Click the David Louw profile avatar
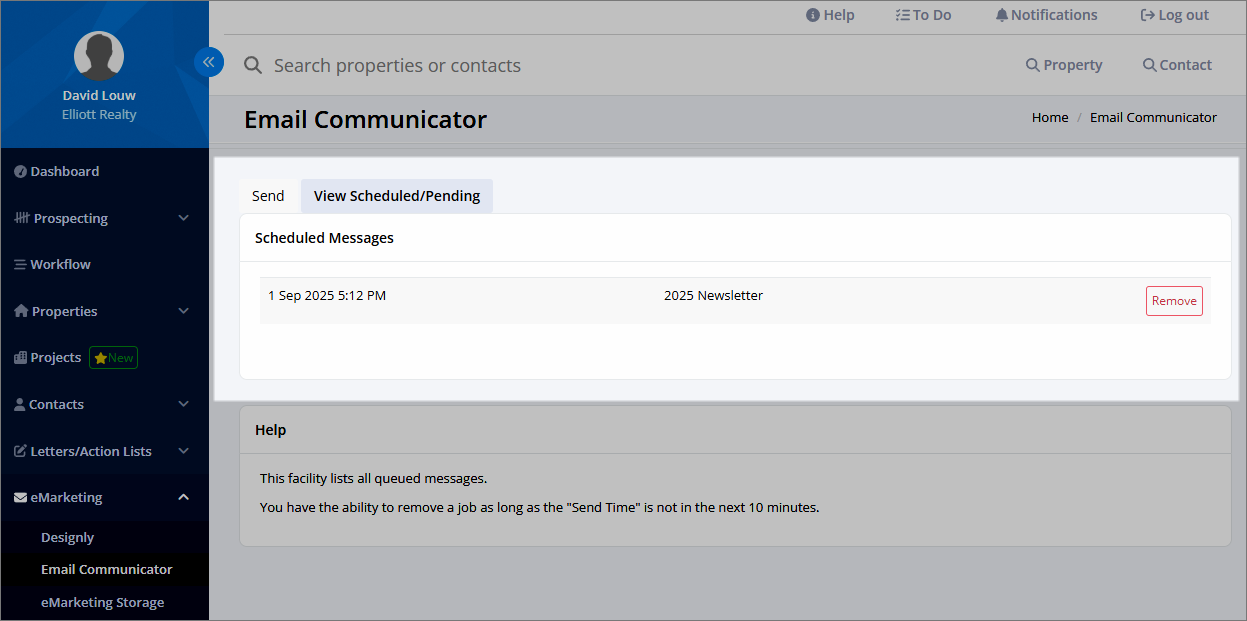Image resolution: width=1247 pixels, height=621 pixels. [99, 56]
